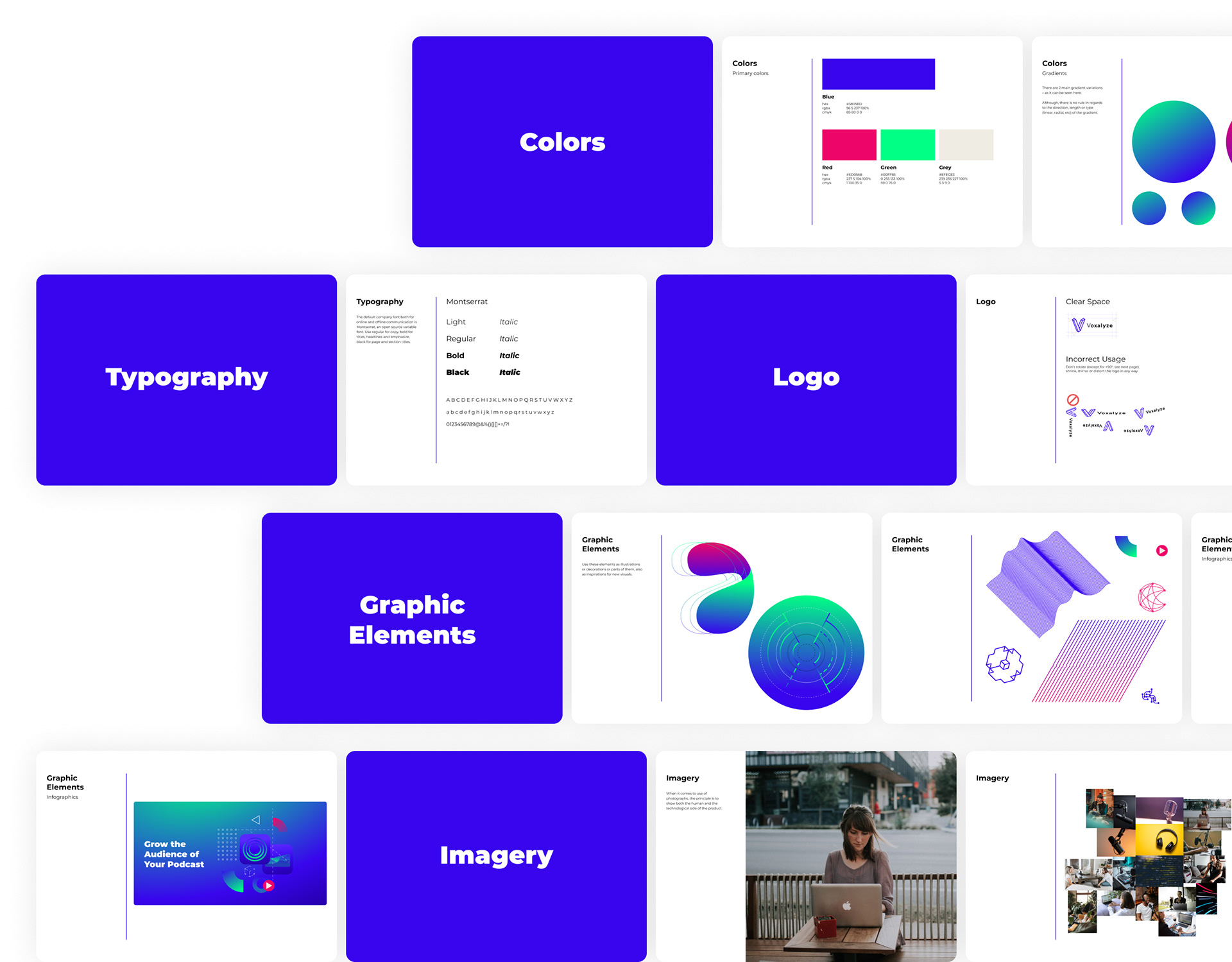This screenshot has height=962, width=1232.
Task: Select the Grey color swatch
Action: pyautogui.click(x=966, y=145)
